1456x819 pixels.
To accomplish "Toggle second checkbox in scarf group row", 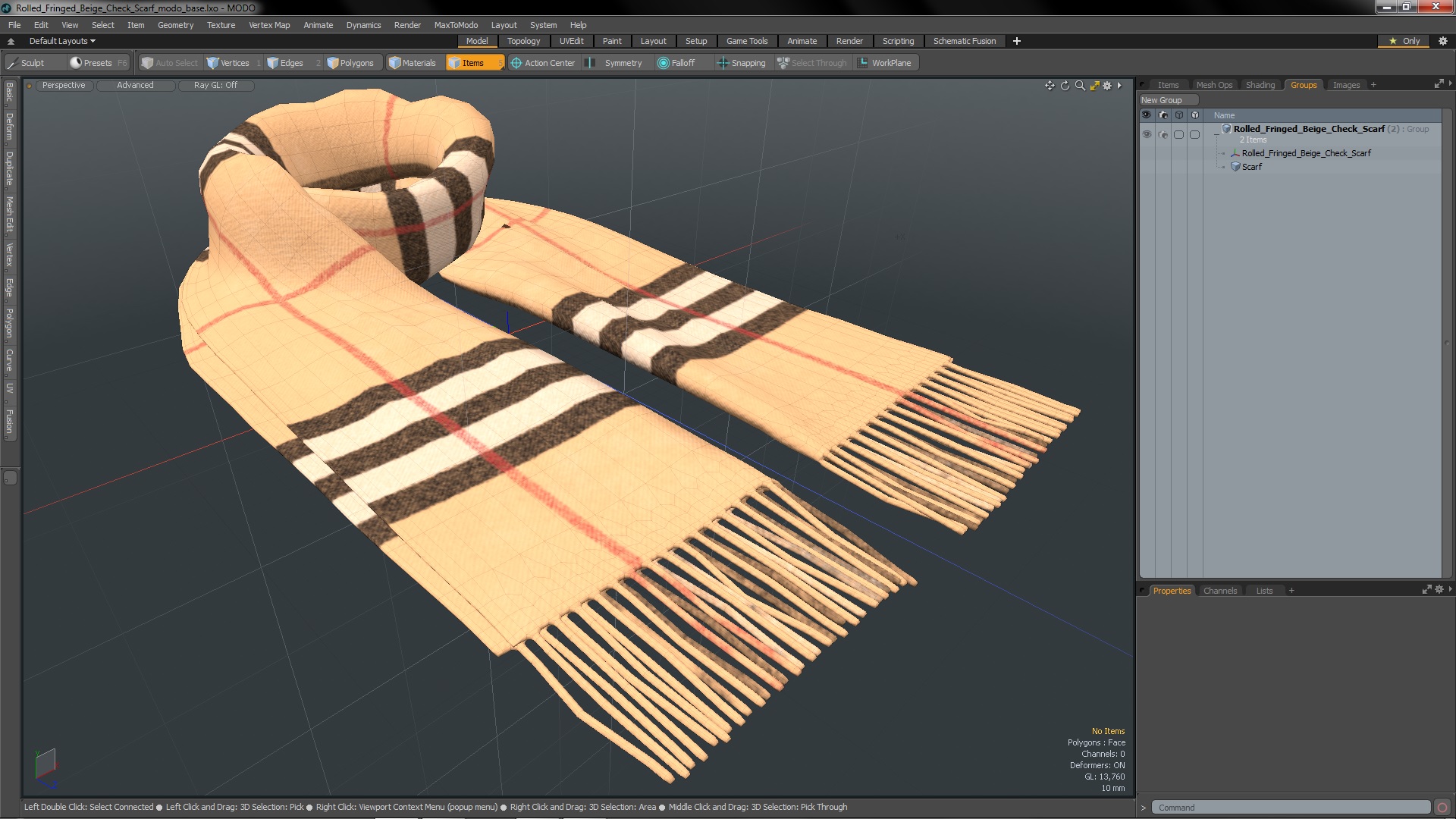I will [1194, 134].
